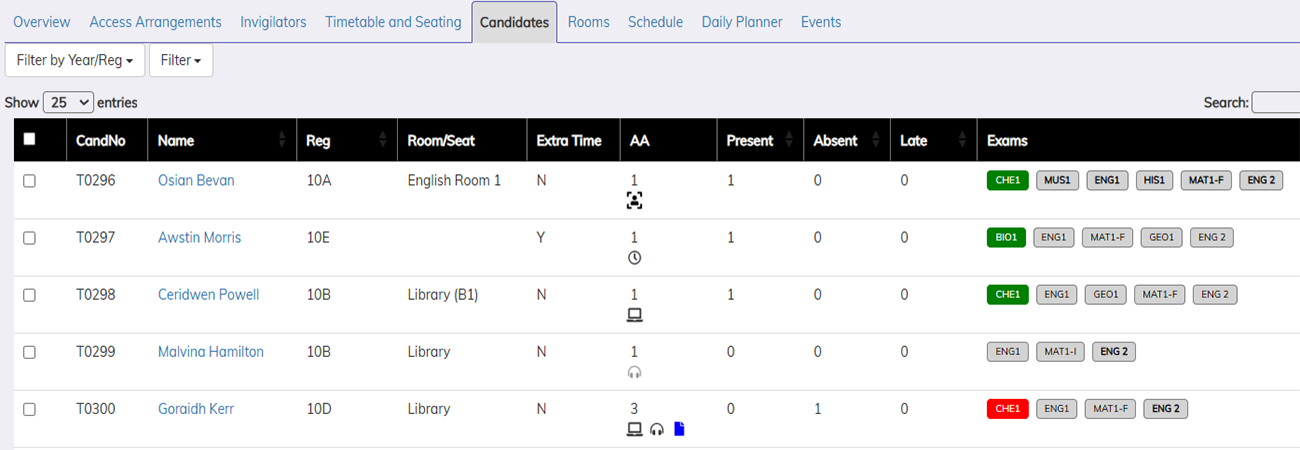This screenshot has width=1300, height=450.
Task: Select the checkbox for Goraidh Kerr's row
Action: [x=29, y=409]
